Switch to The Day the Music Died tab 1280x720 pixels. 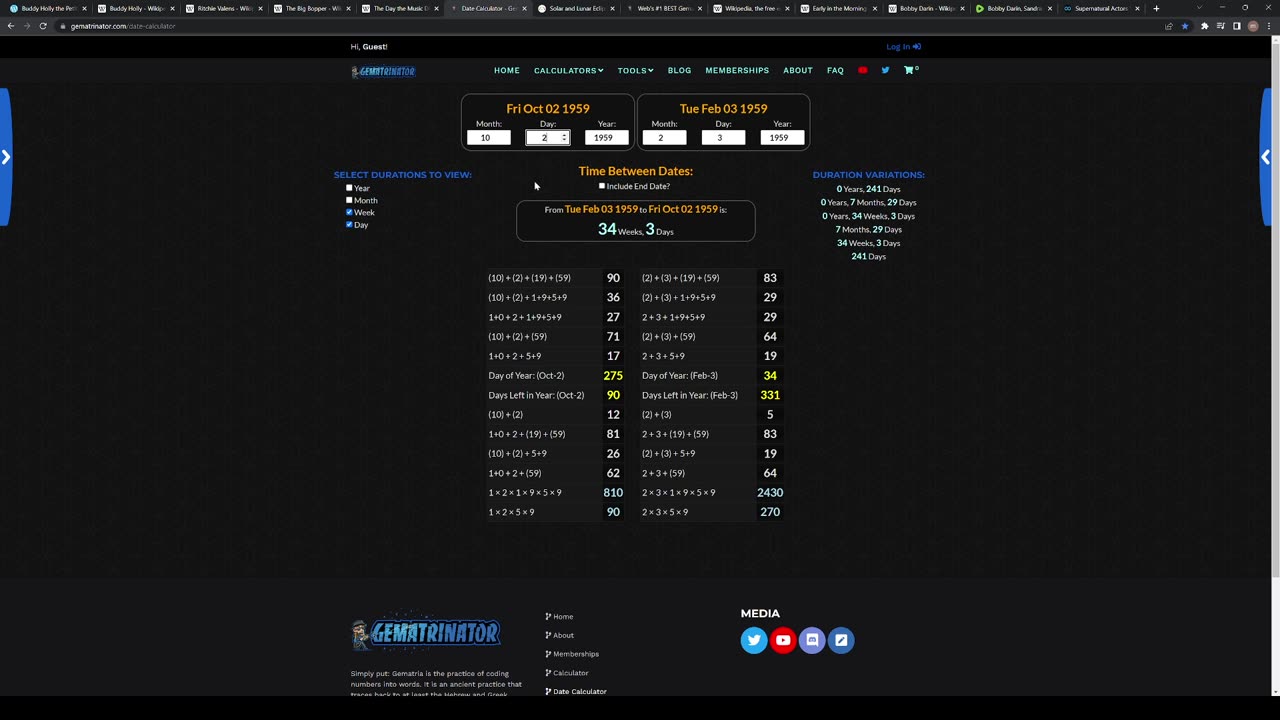pos(398,8)
